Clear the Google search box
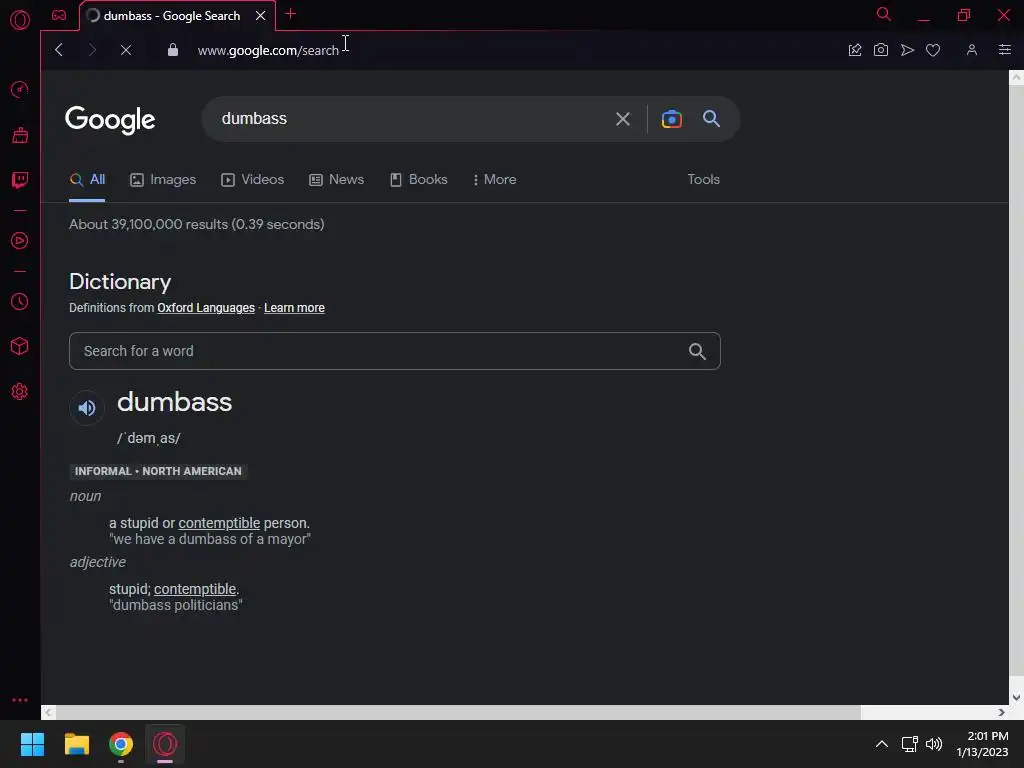Screen dimensions: 1024x768 coord(622,119)
